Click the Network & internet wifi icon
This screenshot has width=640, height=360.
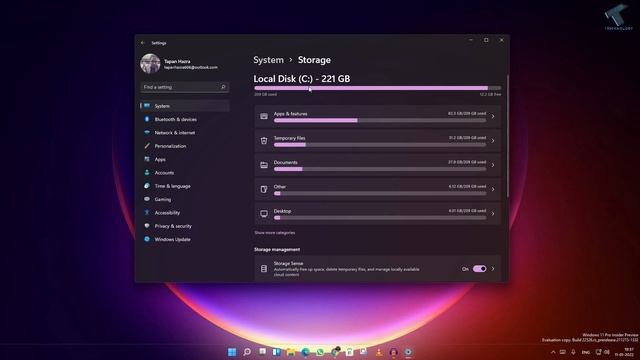(147, 133)
